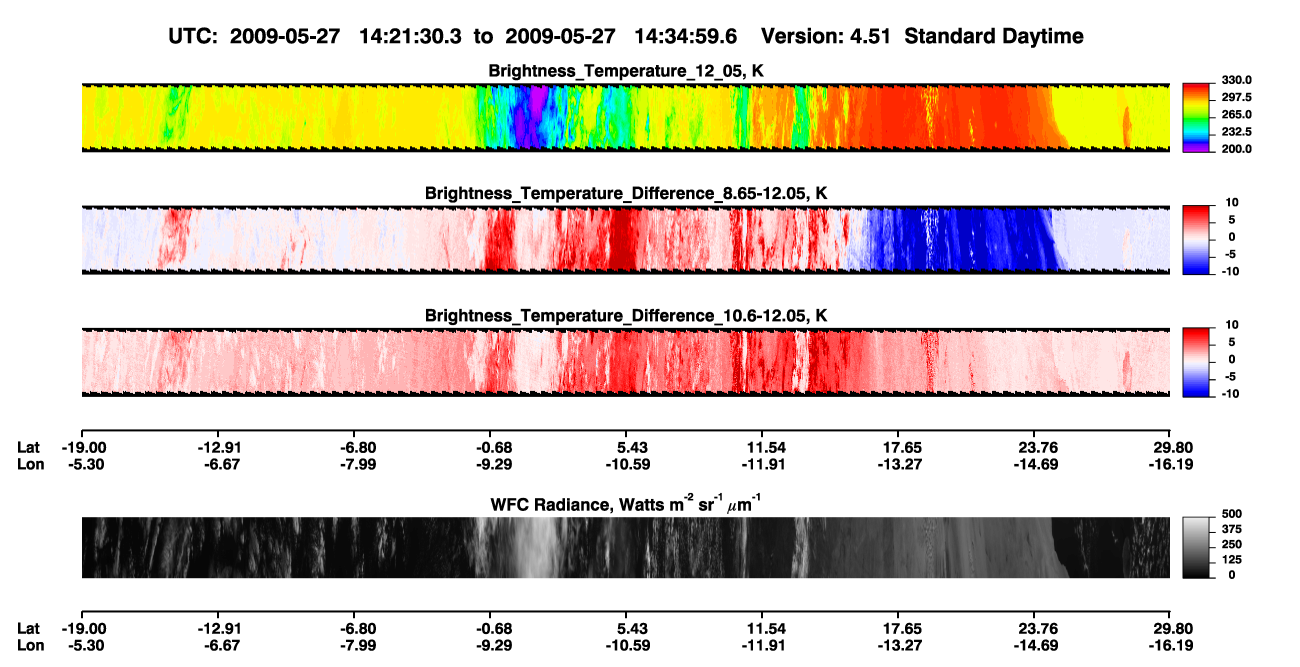This screenshot has height=667, width=1300.
Task: Click the red-blue color bar of 10.6-12.05 plot
Action: (x=1196, y=362)
